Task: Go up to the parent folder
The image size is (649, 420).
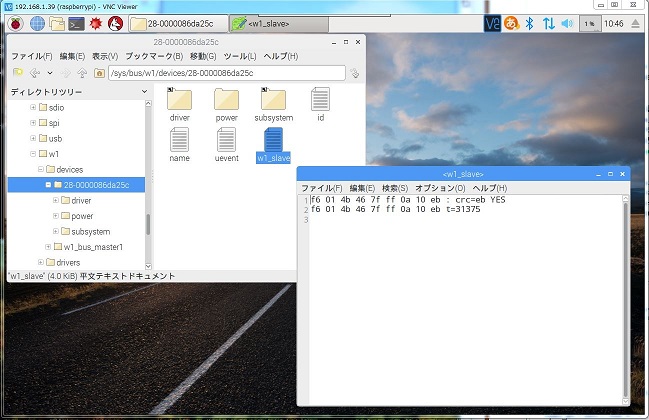Action: [80, 73]
